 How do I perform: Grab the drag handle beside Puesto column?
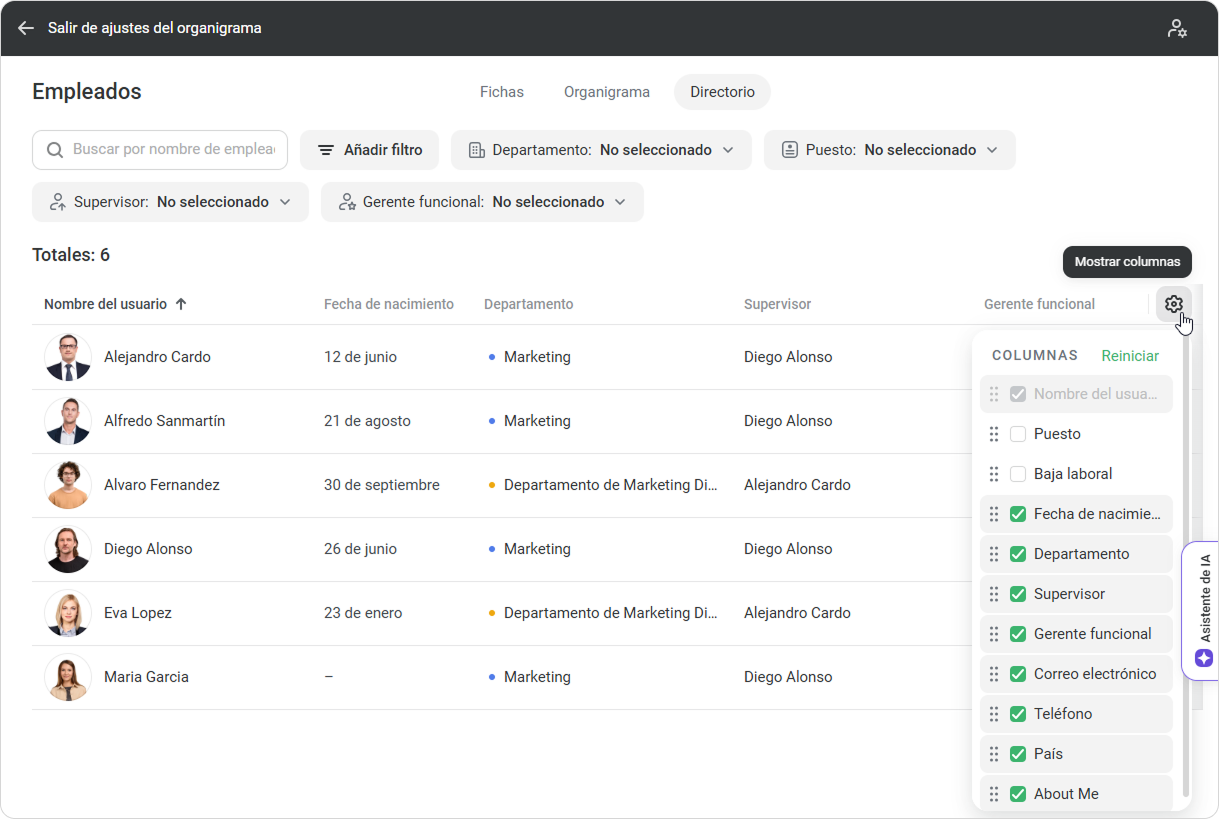994,434
